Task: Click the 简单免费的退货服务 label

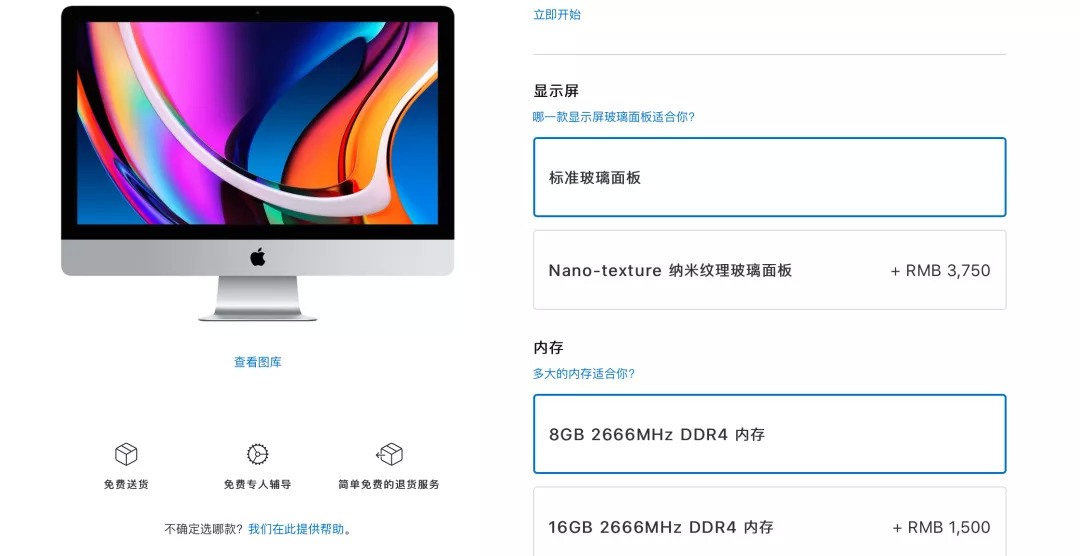Action: (x=389, y=484)
